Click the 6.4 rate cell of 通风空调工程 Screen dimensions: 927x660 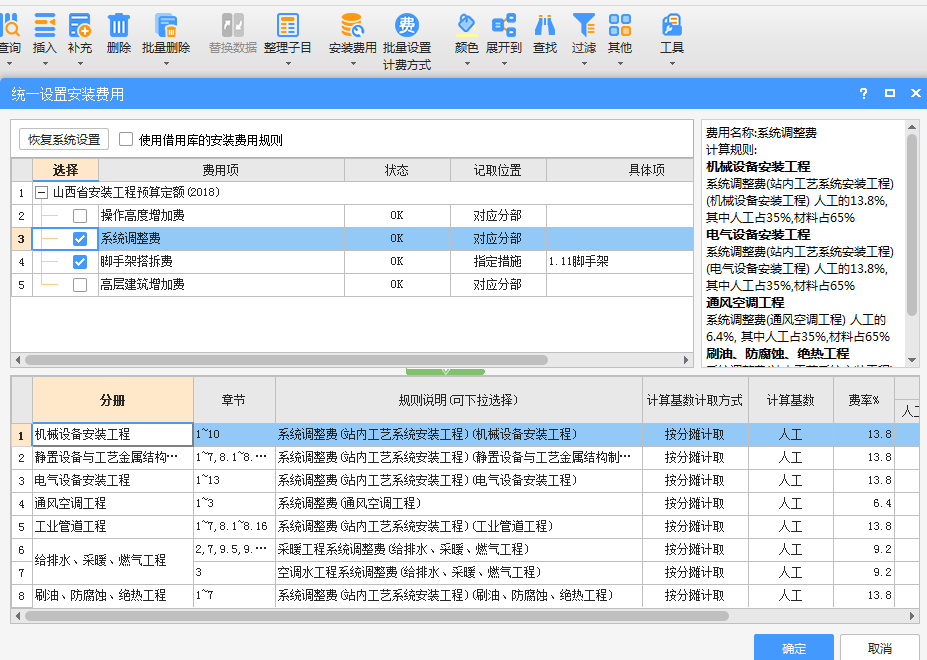(x=864, y=504)
